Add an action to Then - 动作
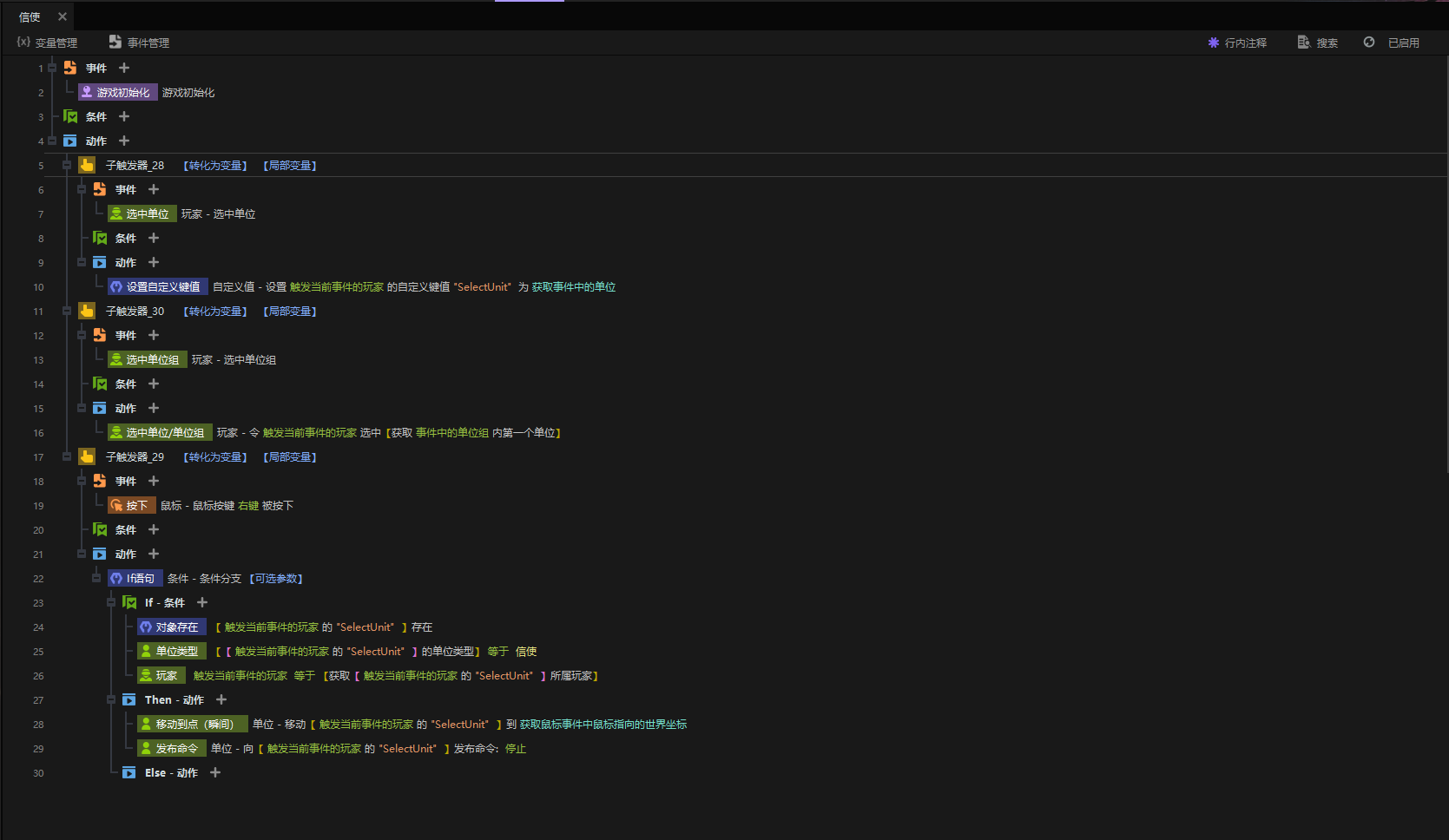The width and height of the screenshot is (1449, 840). pos(221,699)
